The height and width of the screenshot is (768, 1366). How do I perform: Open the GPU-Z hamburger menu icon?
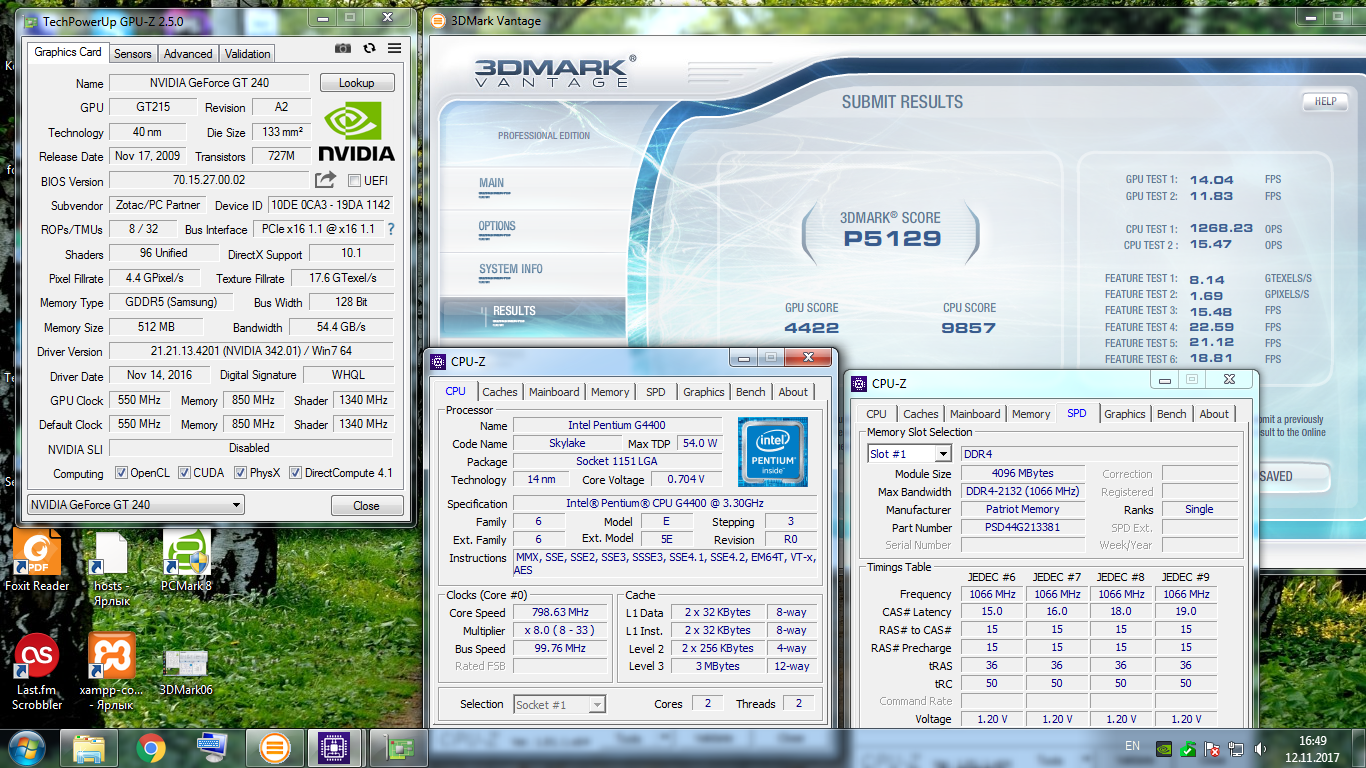pyautogui.click(x=394, y=49)
